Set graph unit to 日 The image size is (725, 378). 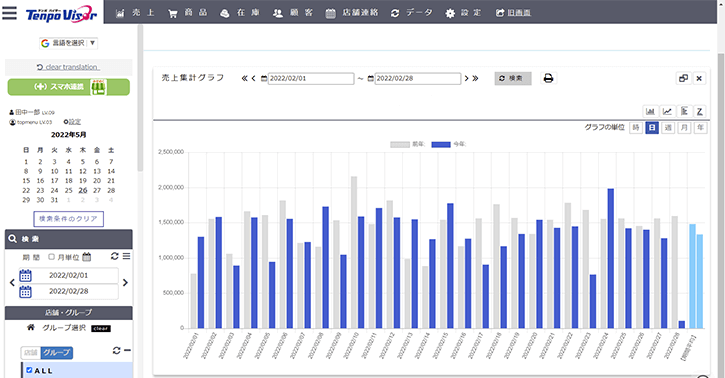[x=652, y=128]
